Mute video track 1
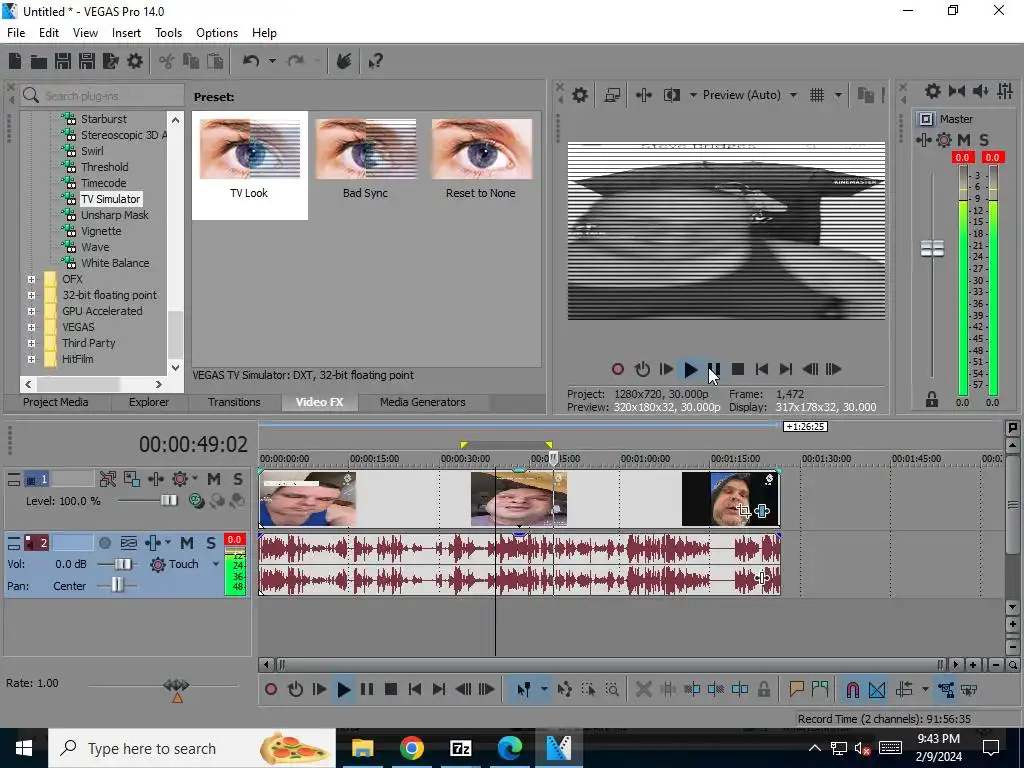Image resolution: width=1024 pixels, height=768 pixels. (214, 479)
